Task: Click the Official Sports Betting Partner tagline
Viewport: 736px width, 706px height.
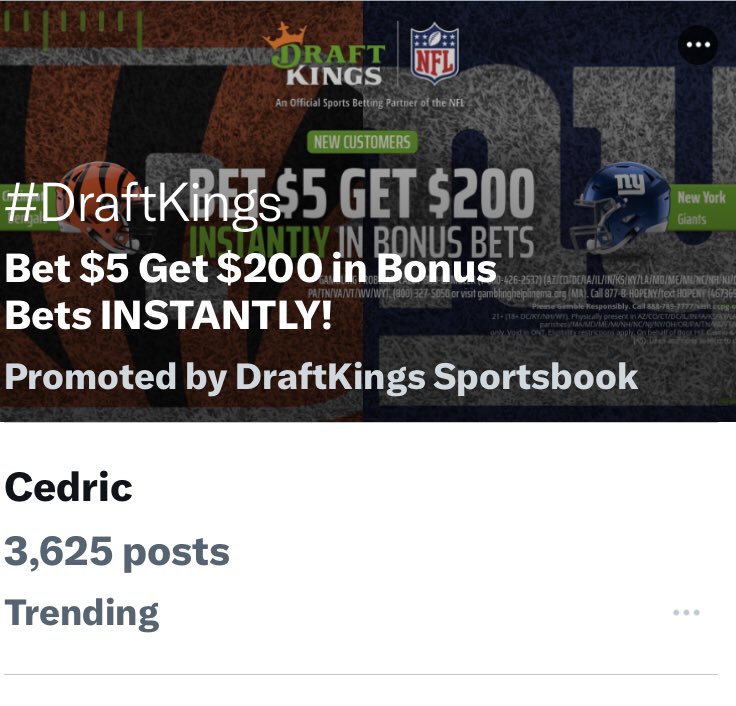Action: pos(370,103)
